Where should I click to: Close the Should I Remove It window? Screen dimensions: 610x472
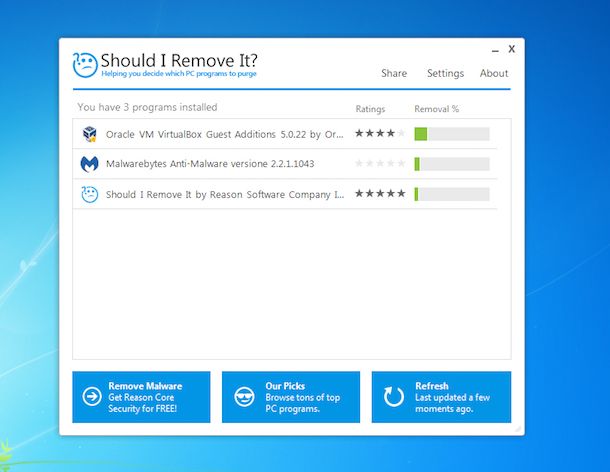click(x=512, y=49)
